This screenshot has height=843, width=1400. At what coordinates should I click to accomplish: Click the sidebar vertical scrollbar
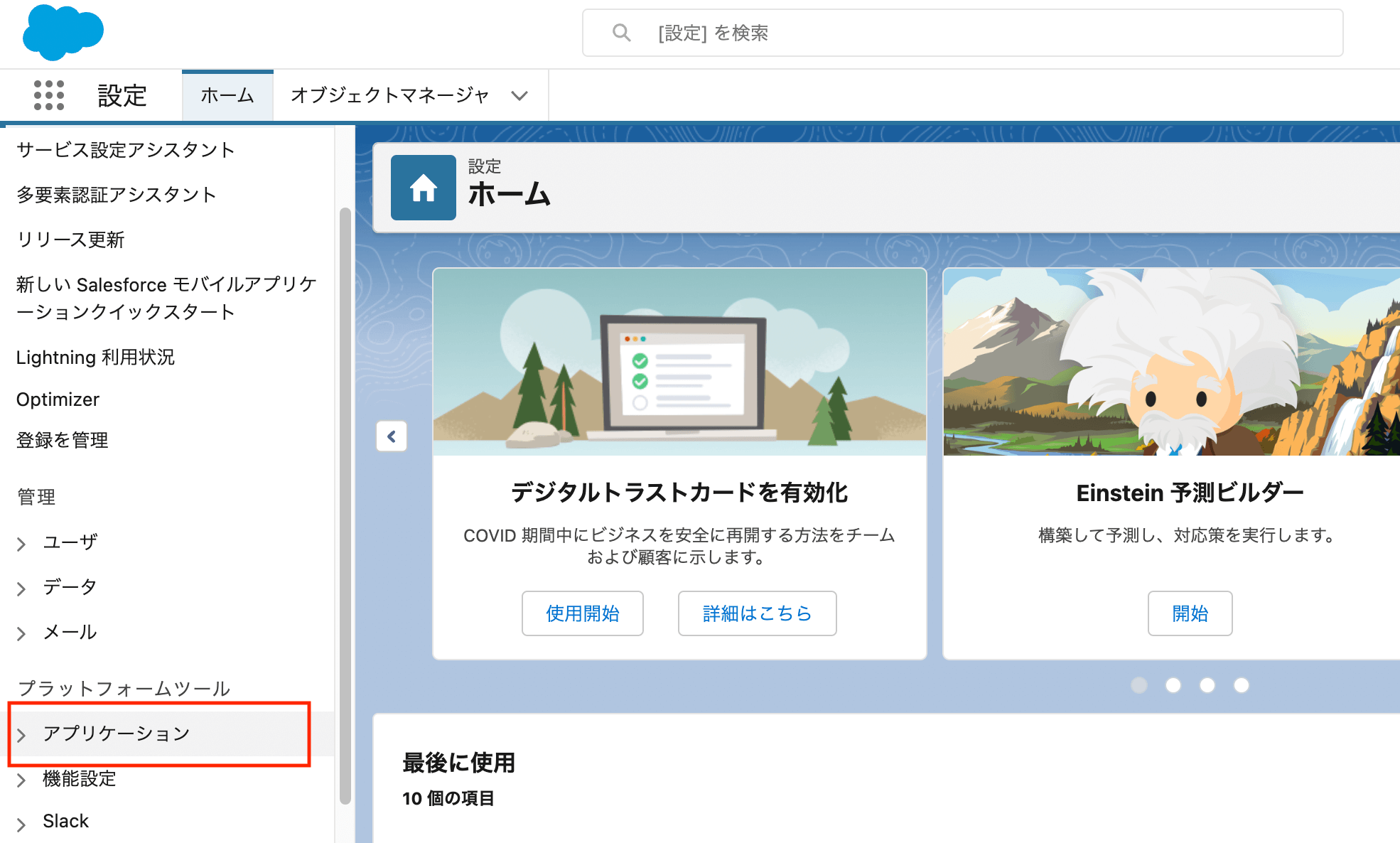coord(345,505)
